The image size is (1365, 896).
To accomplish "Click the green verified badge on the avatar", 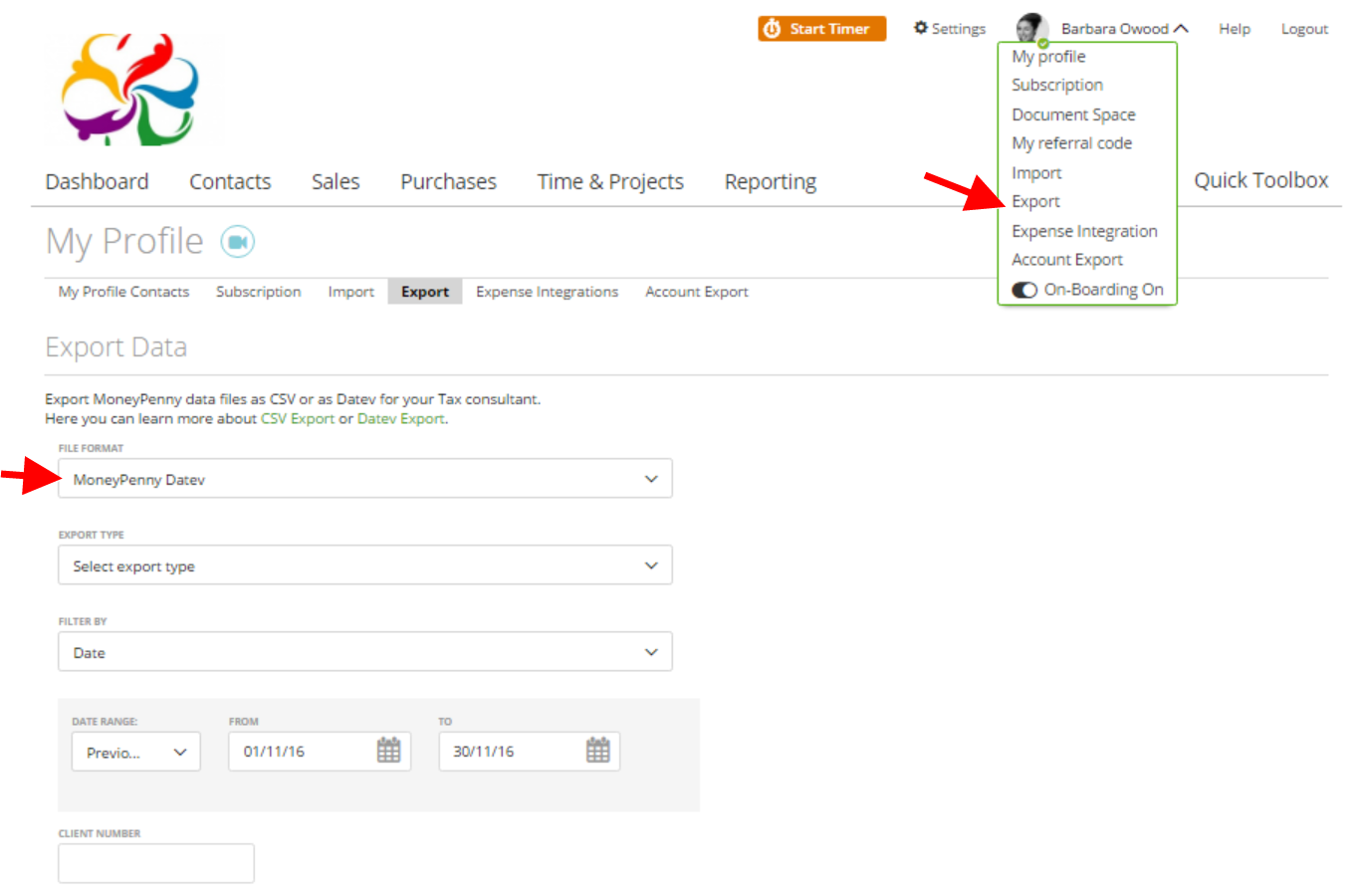I will pos(1042,42).
